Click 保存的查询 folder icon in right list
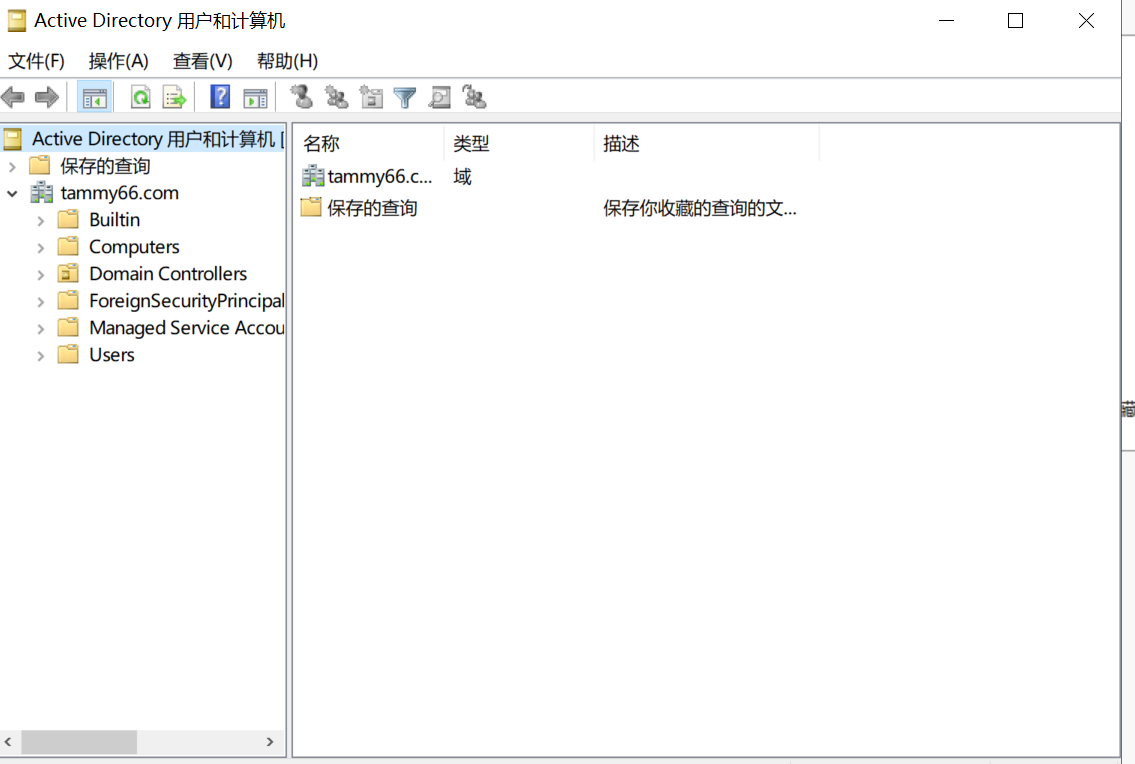 tap(311, 208)
